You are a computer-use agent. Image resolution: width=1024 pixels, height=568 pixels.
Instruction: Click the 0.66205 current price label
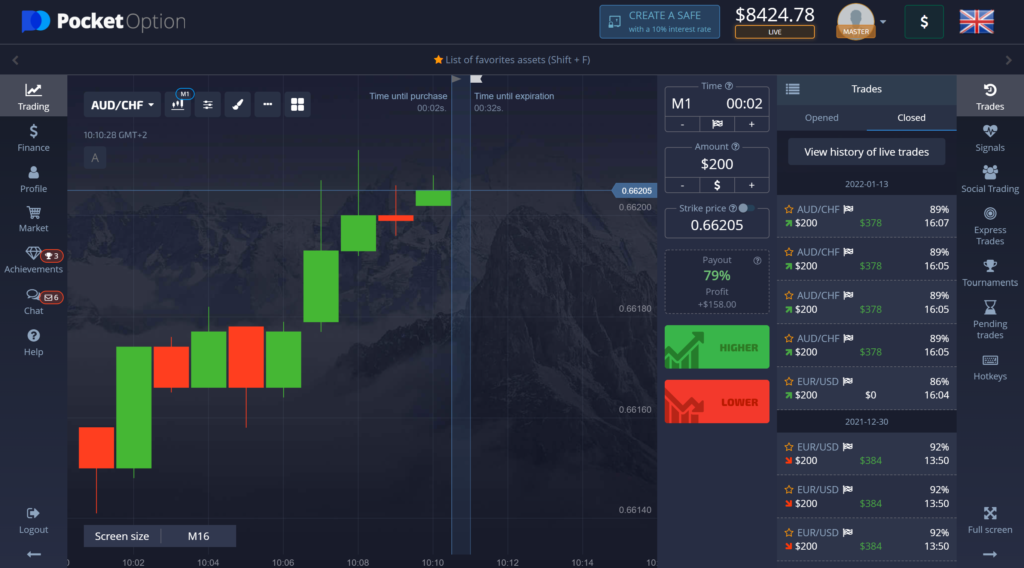pos(635,191)
